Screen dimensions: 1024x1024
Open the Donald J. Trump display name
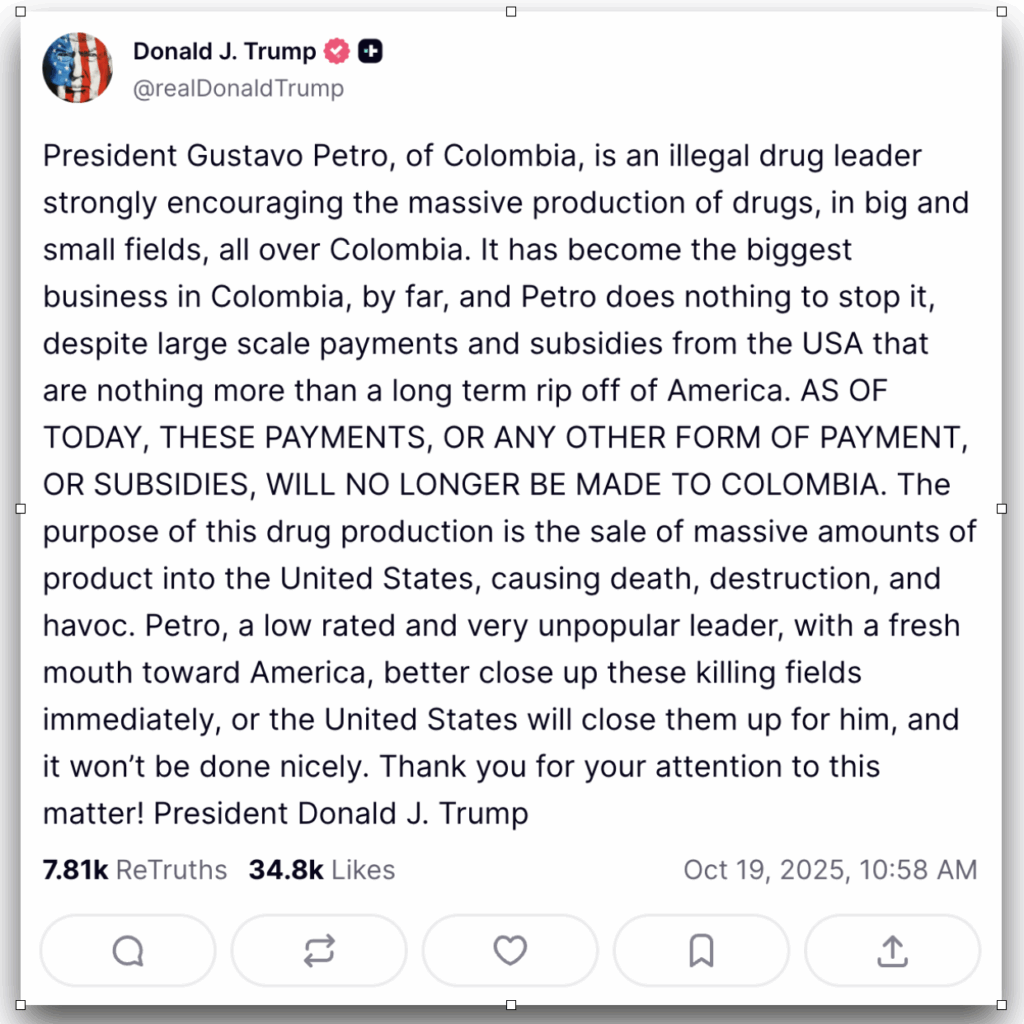pos(224,51)
